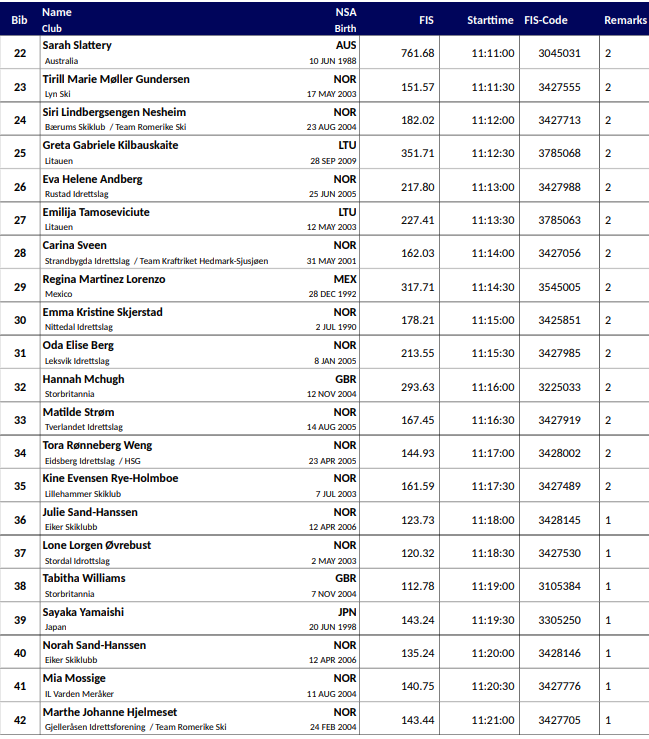The width and height of the screenshot is (649, 739).
Task: Select start time 11:15:00
Action: (x=492, y=320)
